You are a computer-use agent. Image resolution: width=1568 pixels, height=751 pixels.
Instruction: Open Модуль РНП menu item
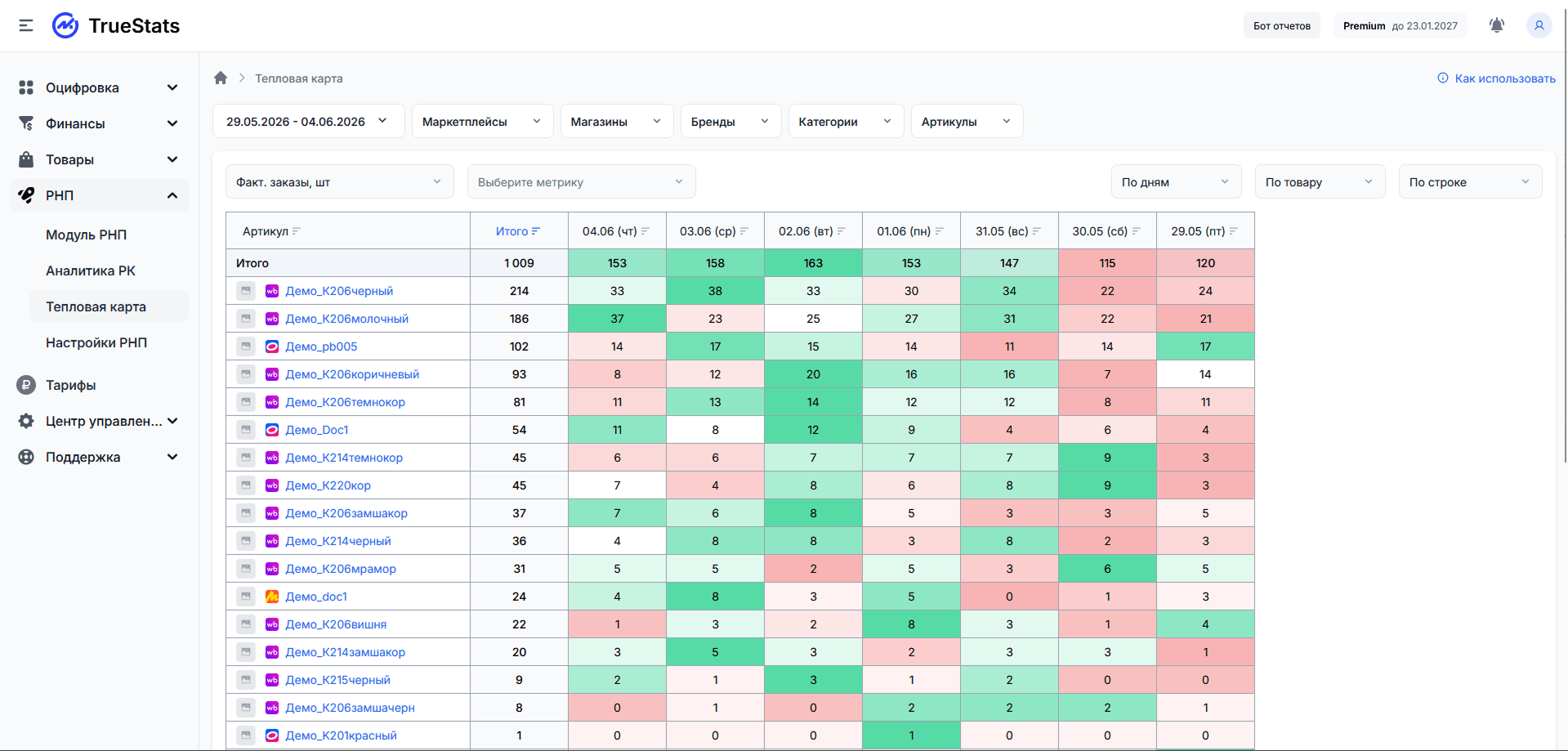[x=87, y=235]
